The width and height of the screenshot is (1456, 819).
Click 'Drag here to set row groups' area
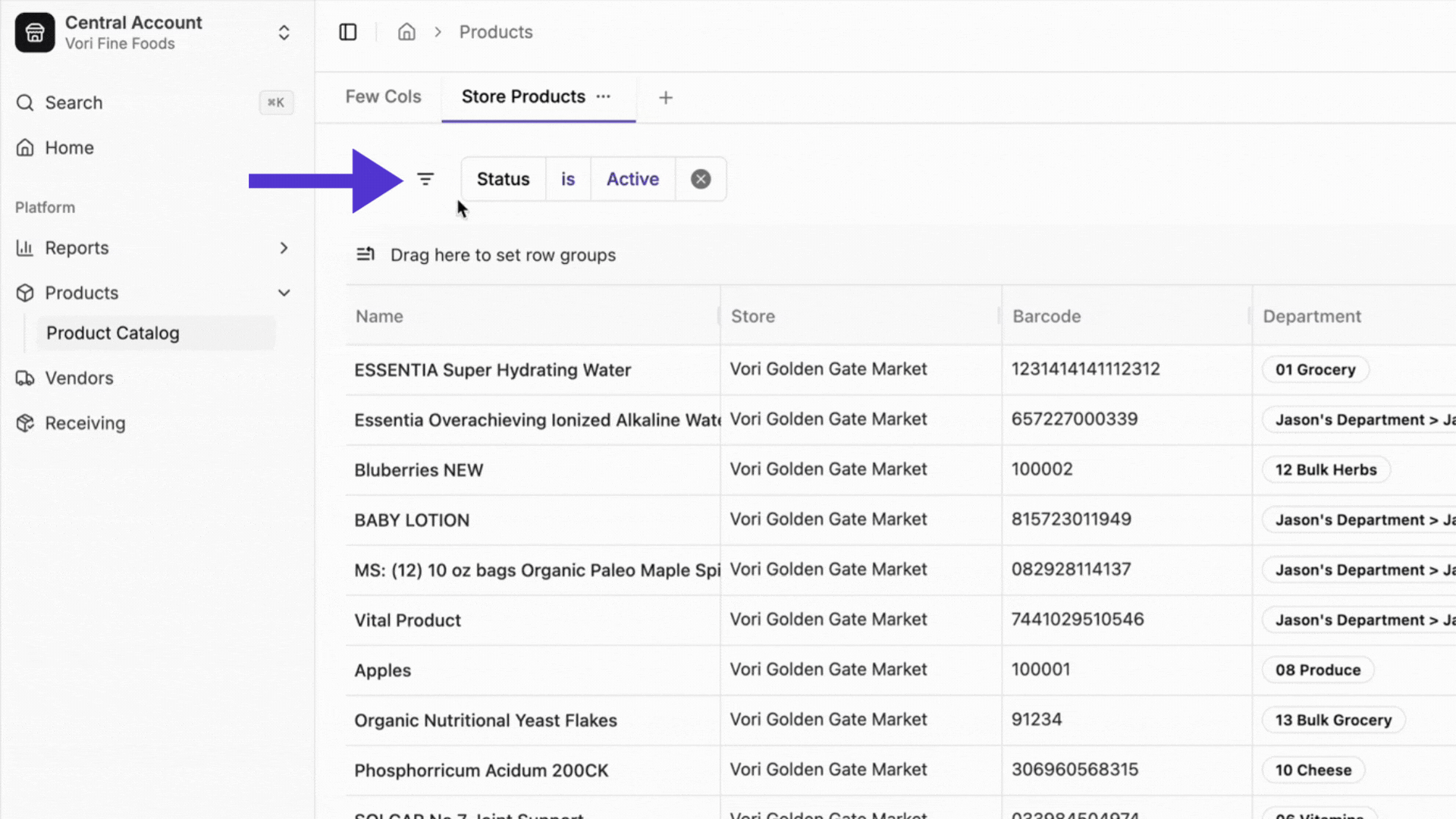[x=503, y=255]
